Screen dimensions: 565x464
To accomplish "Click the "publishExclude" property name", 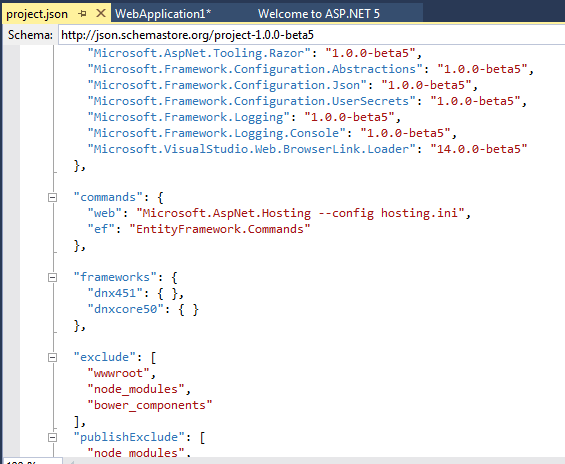I will 129,437.
